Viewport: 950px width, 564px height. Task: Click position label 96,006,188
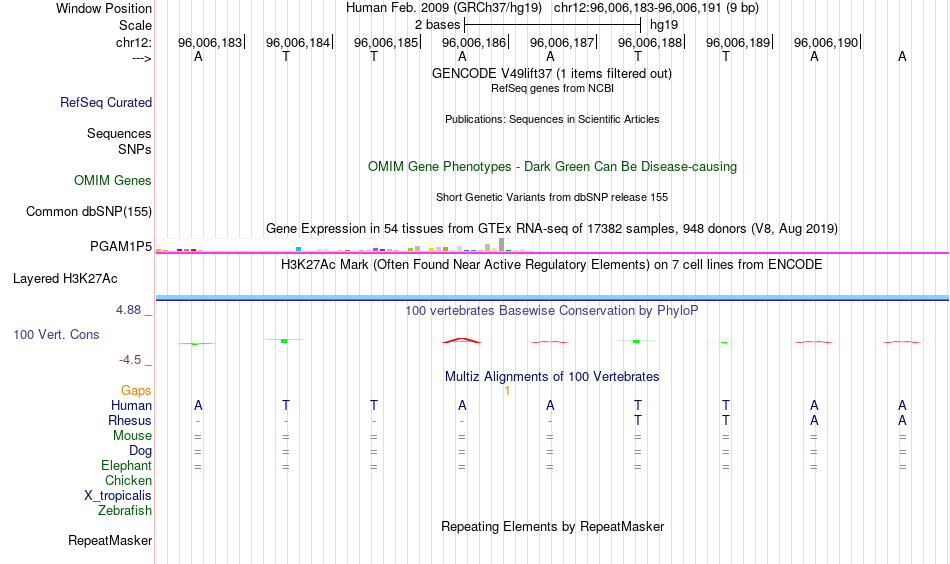(649, 42)
